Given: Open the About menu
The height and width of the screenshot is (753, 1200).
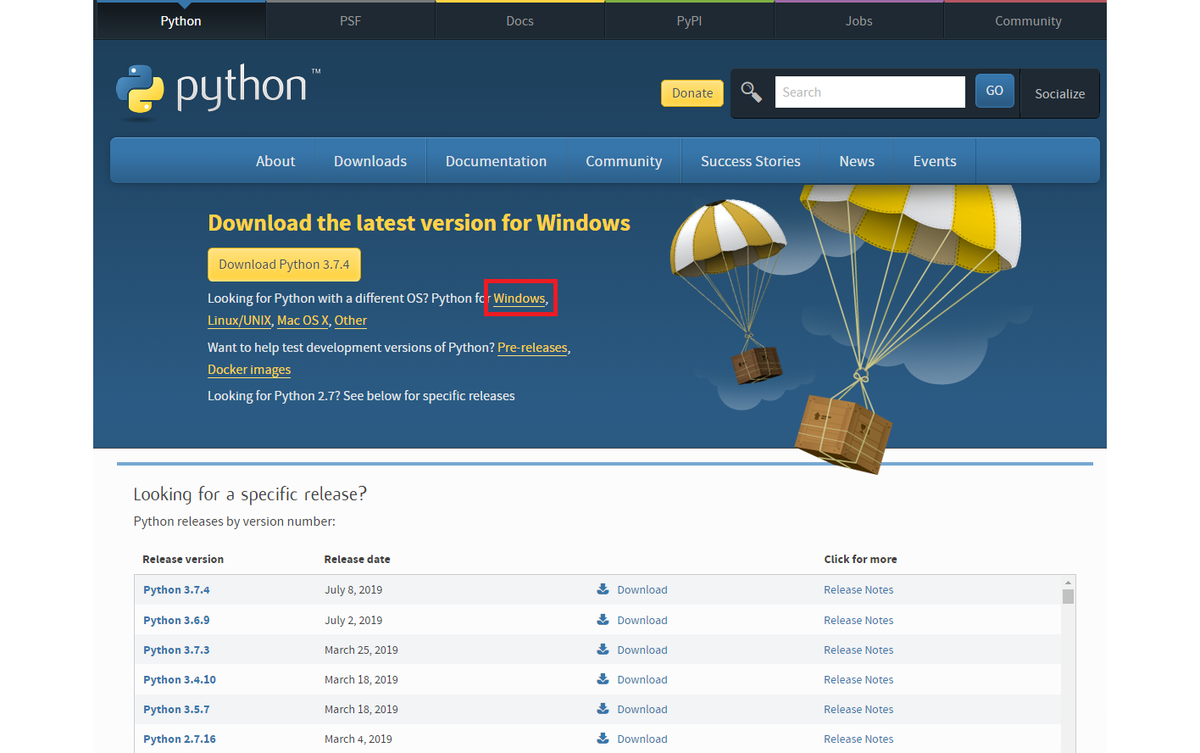Looking at the screenshot, I should (275, 161).
